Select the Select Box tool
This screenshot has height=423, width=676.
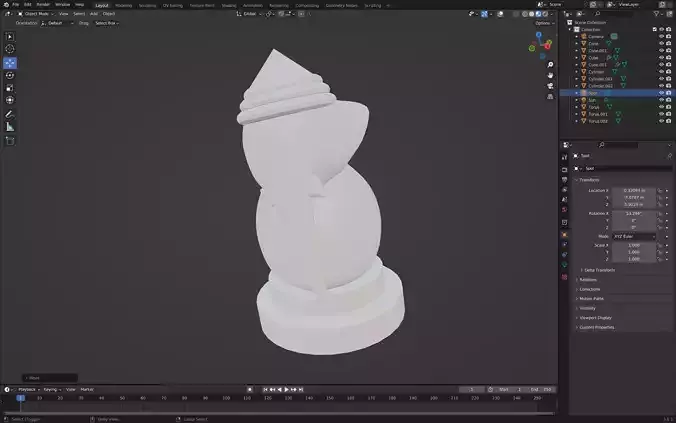click(x=10, y=37)
